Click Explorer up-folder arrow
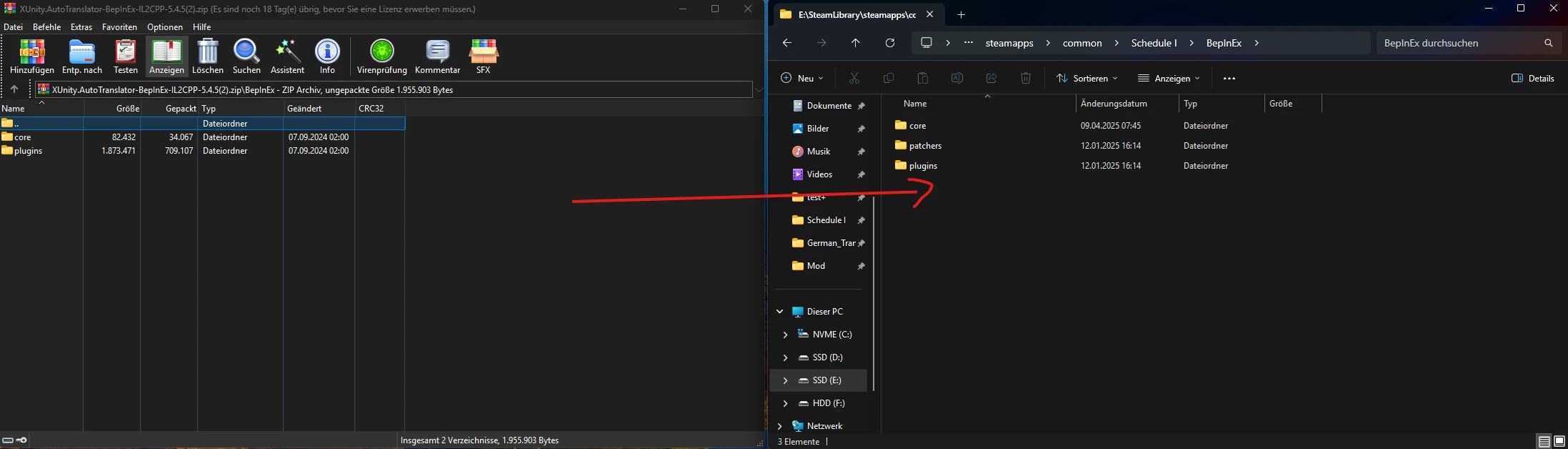Screen dimensions: 1568x449 pos(856,43)
